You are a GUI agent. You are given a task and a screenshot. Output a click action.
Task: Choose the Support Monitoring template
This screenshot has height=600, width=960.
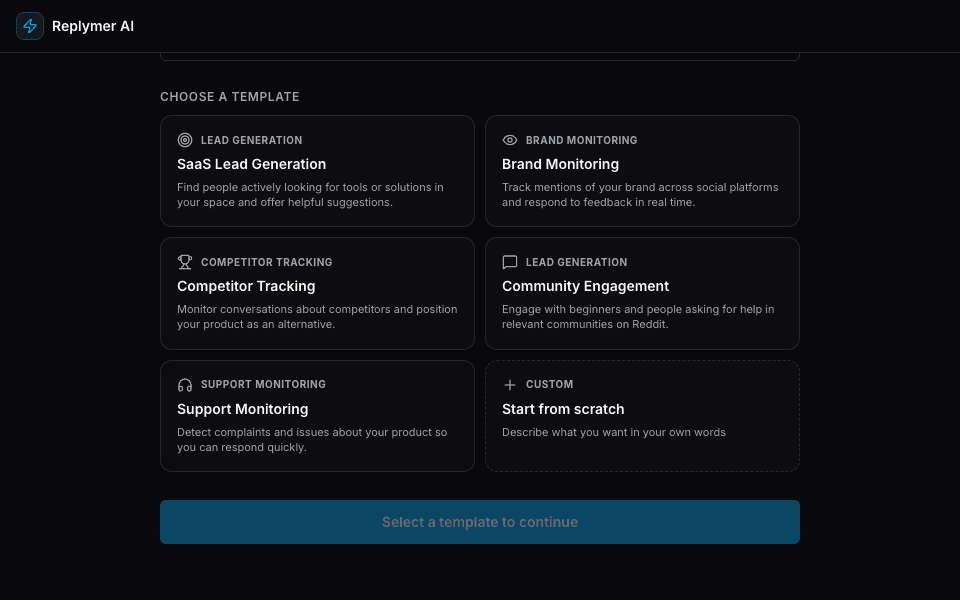[x=317, y=415]
